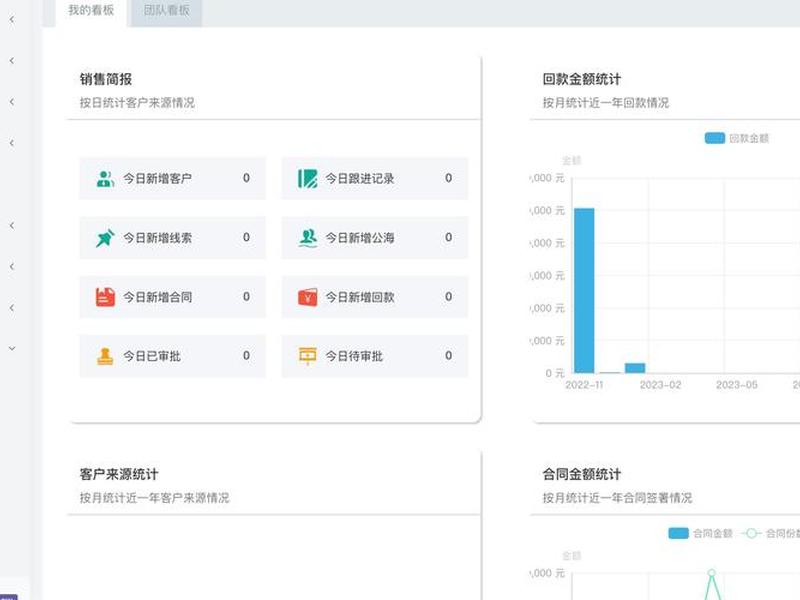The image size is (800, 600).
Task: Click the 0 count in 今日待审批 card
Action: [x=448, y=356]
